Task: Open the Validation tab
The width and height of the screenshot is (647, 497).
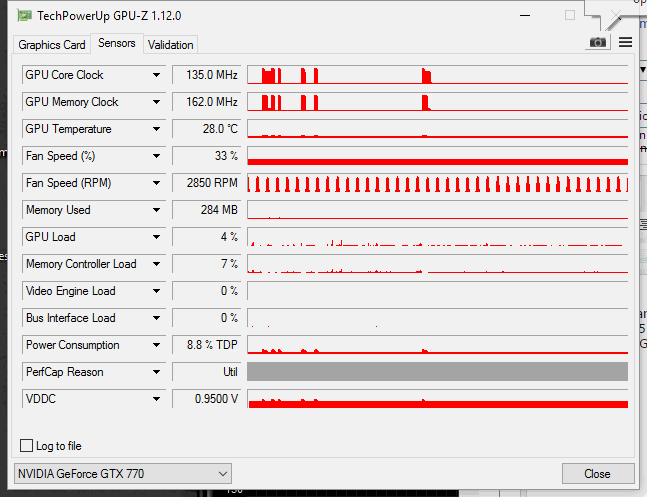Action: tap(170, 45)
